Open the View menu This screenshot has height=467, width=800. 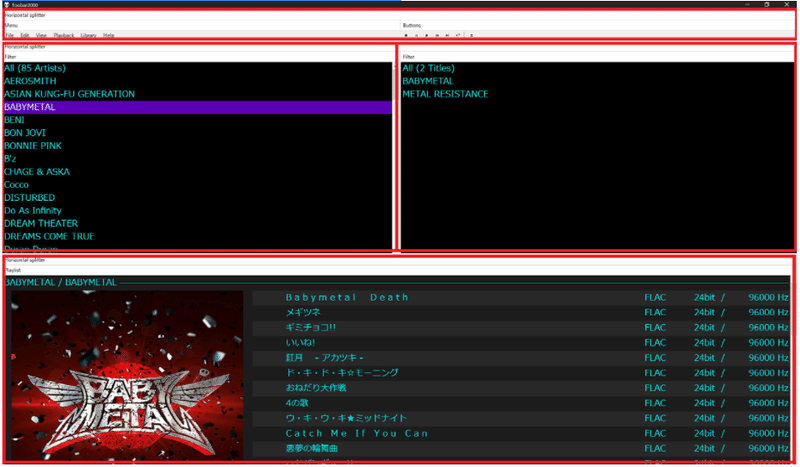point(41,35)
